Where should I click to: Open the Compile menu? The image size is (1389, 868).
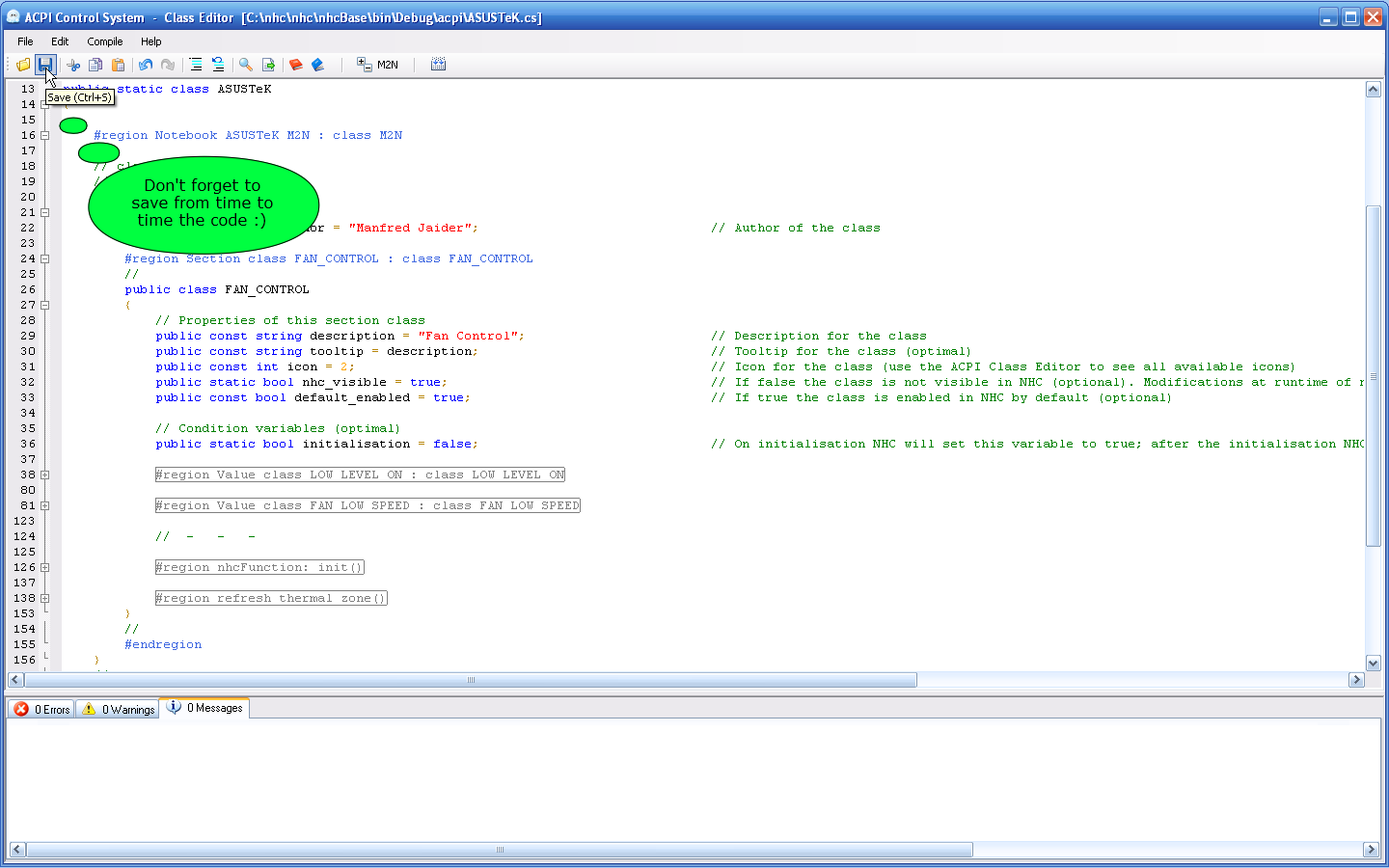(x=104, y=41)
